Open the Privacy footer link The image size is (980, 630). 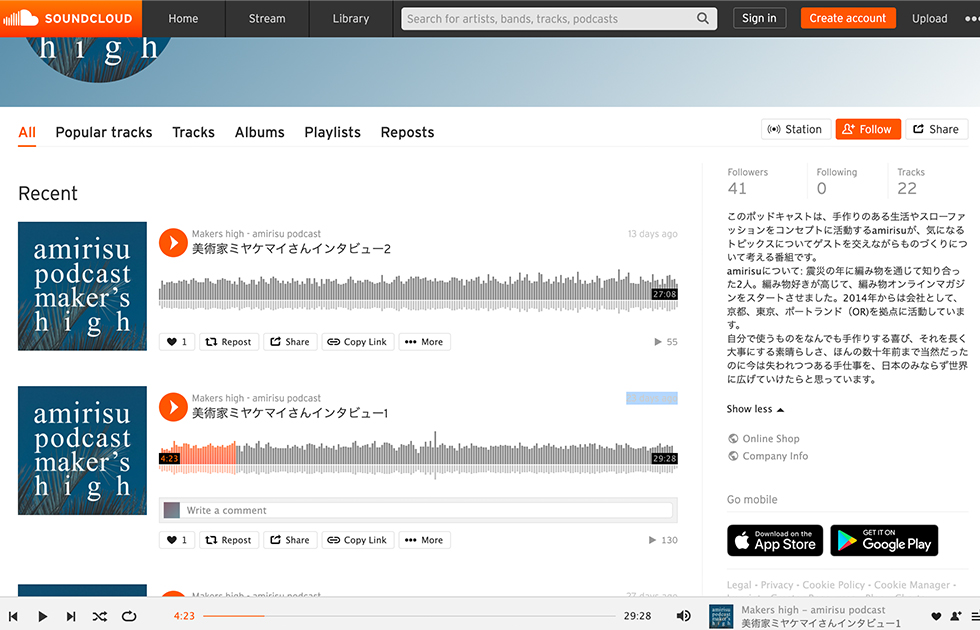click(776, 585)
